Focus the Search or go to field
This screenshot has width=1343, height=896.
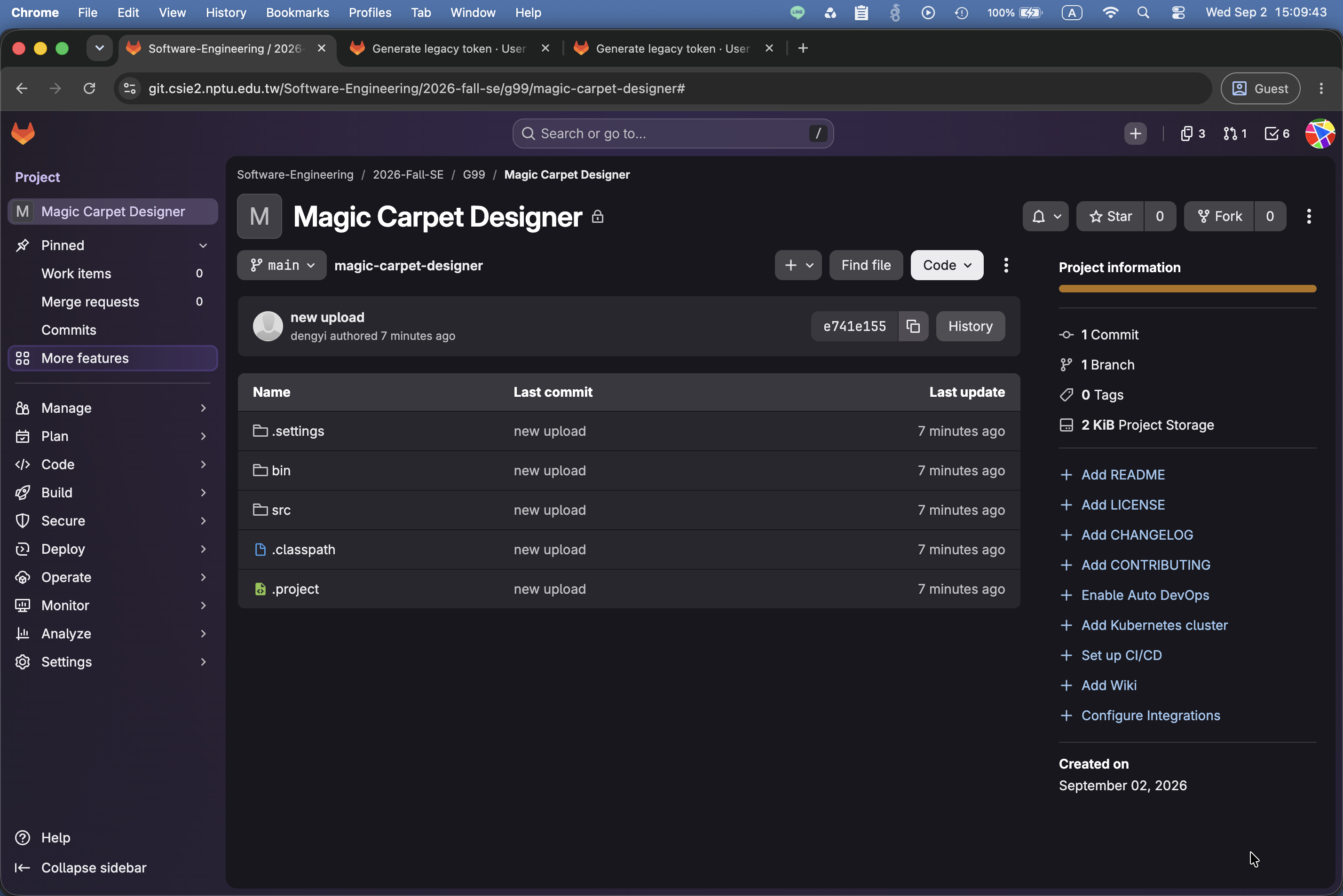point(672,133)
